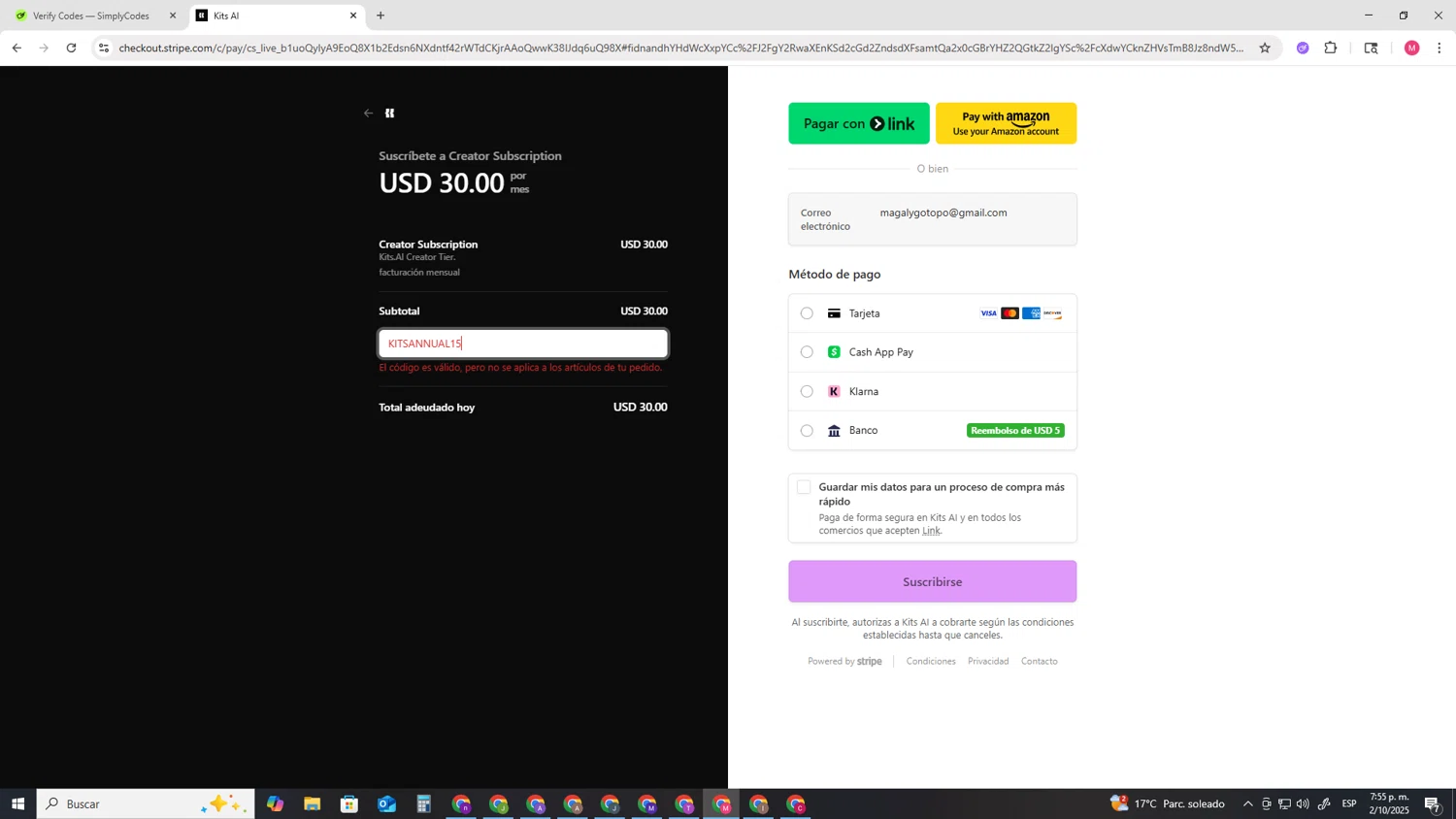Click the Suscribirse button
This screenshot has width=1456, height=819.
933,581
